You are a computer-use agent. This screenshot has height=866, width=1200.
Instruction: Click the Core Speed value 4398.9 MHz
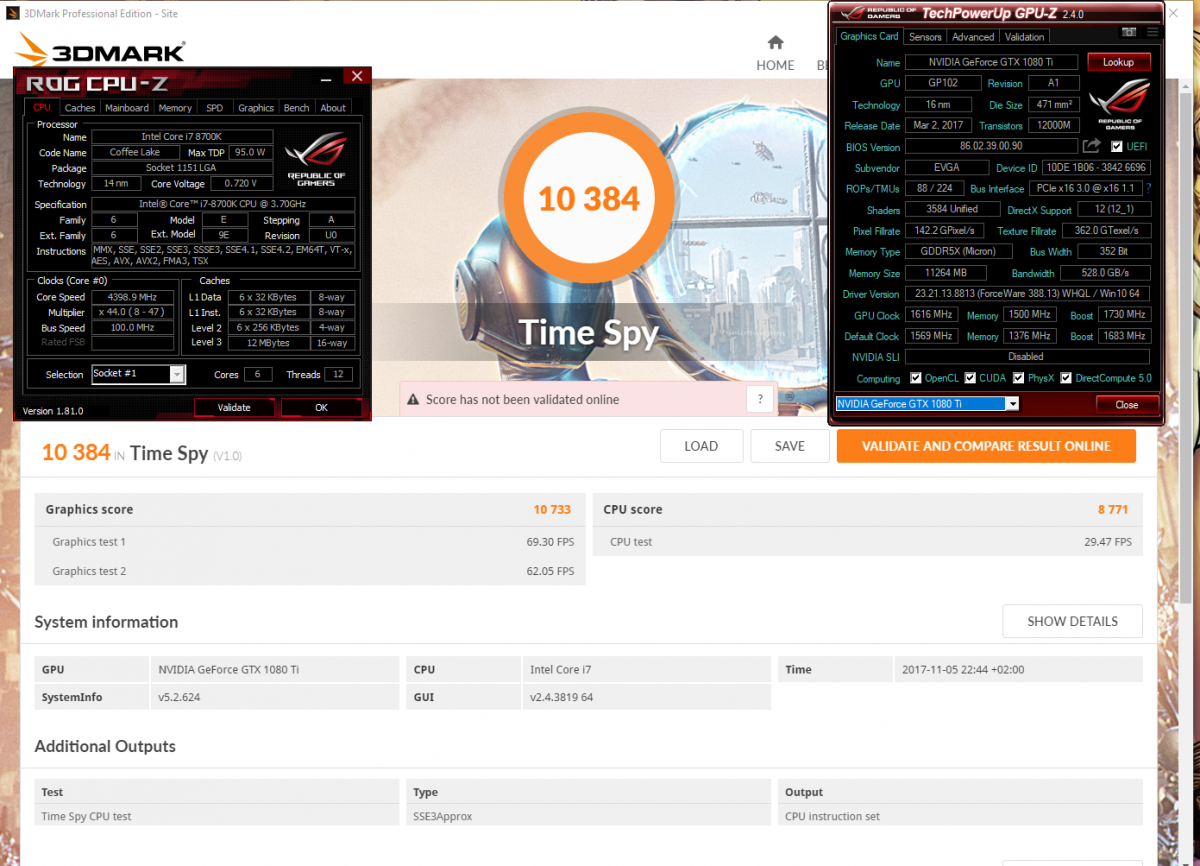(132, 297)
